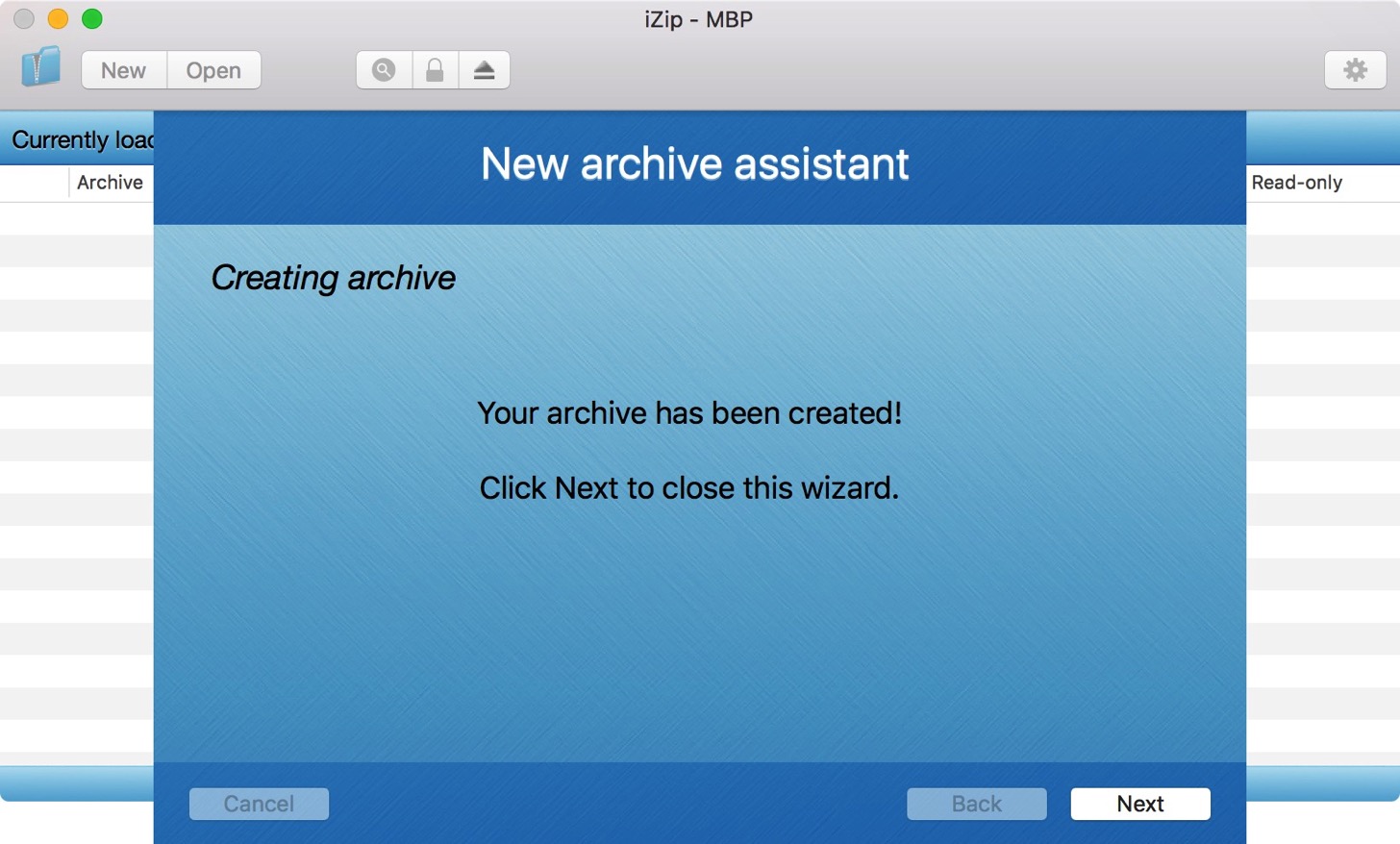Click the 'Click Next to close this wizard' text
The width and height of the screenshot is (1400, 844).
[689, 488]
